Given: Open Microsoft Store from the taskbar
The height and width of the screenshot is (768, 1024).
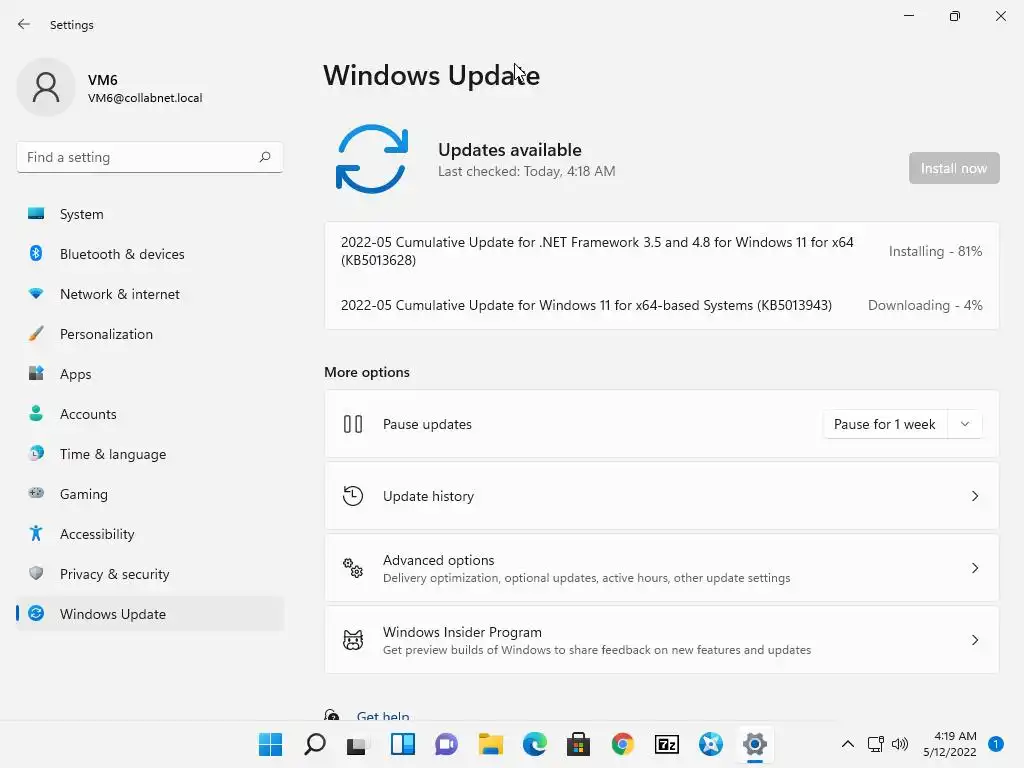Looking at the screenshot, I should tap(578, 744).
